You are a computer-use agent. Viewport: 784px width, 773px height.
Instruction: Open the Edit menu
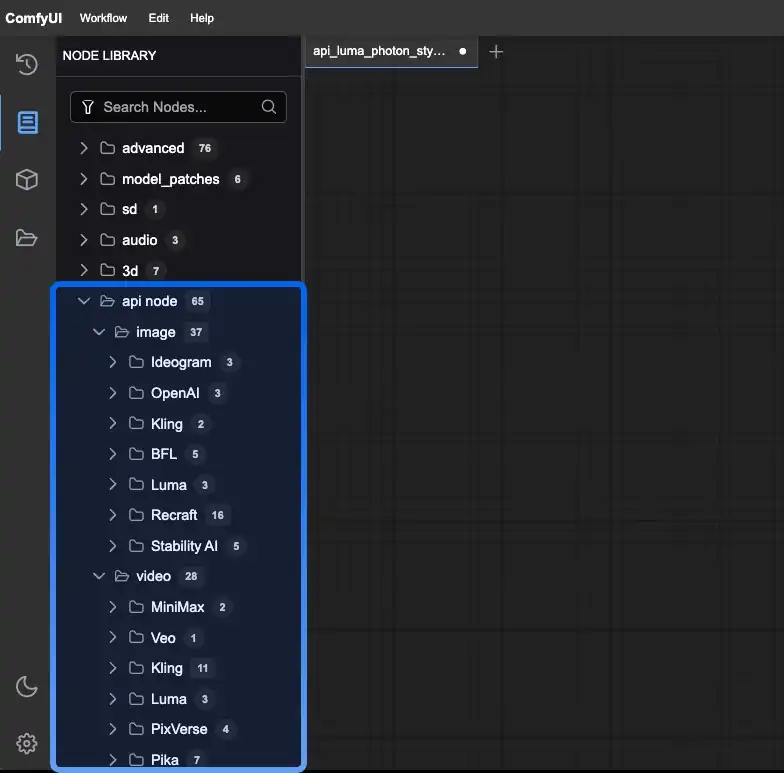pos(158,18)
